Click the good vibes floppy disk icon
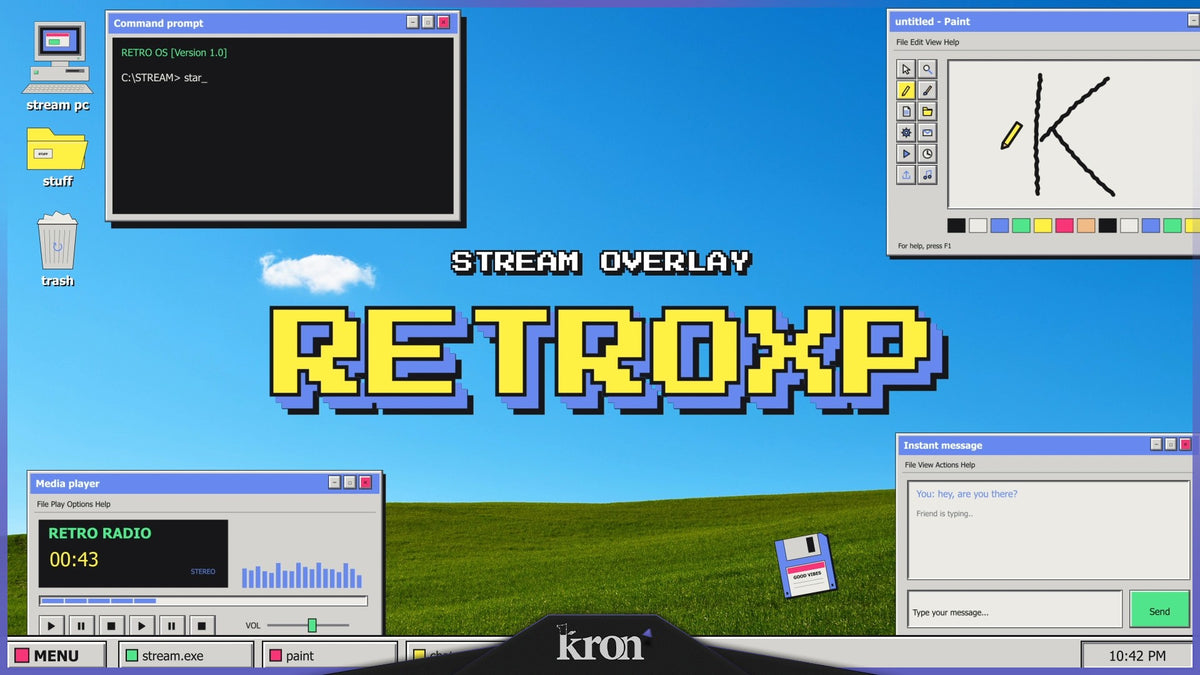1200x675 pixels. click(x=805, y=565)
